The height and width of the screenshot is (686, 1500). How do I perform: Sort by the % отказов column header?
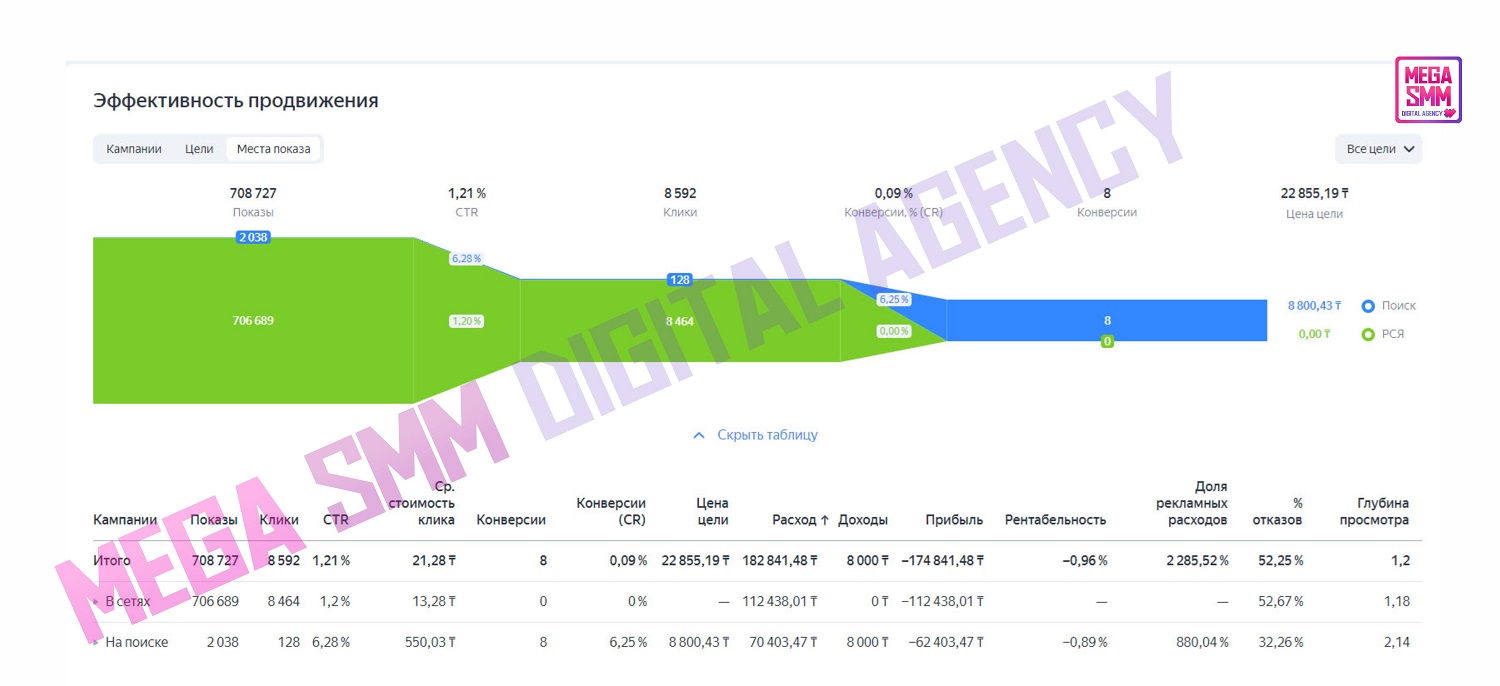point(1278,511)
